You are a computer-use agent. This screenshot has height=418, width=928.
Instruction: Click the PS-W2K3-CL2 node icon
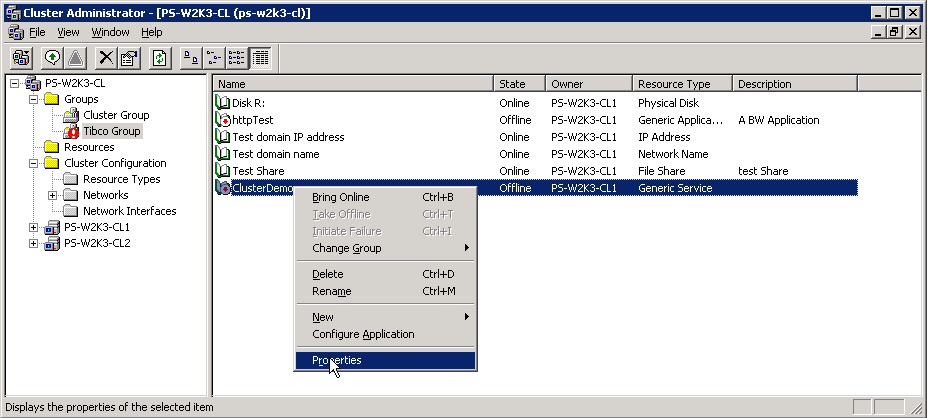click(52, 243)
